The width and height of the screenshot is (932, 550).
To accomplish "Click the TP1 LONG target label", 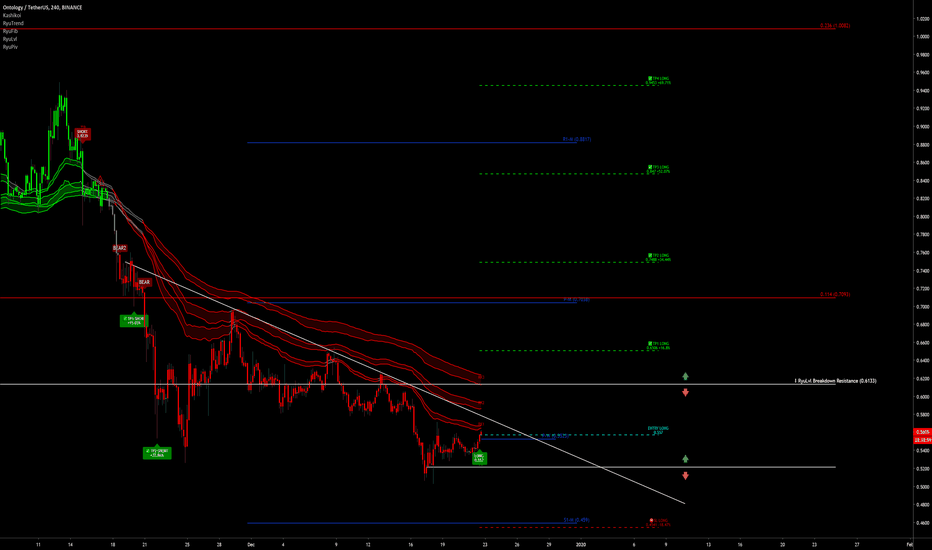I will [659, 345].
